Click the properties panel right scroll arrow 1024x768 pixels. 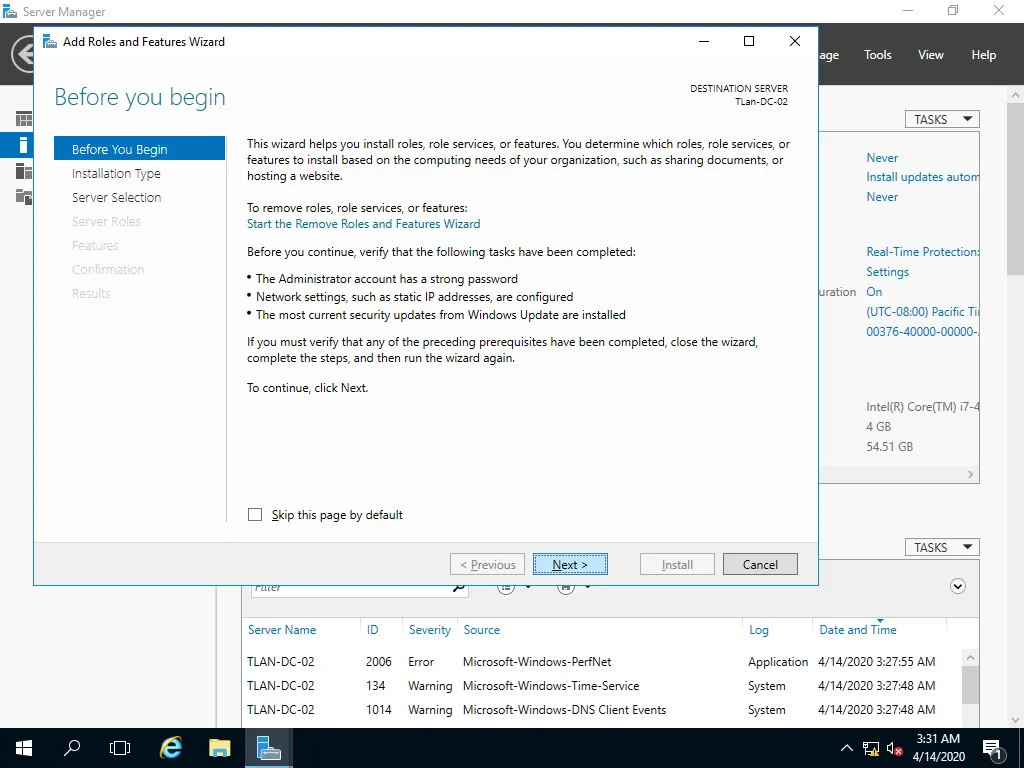[x=970, y=474]
